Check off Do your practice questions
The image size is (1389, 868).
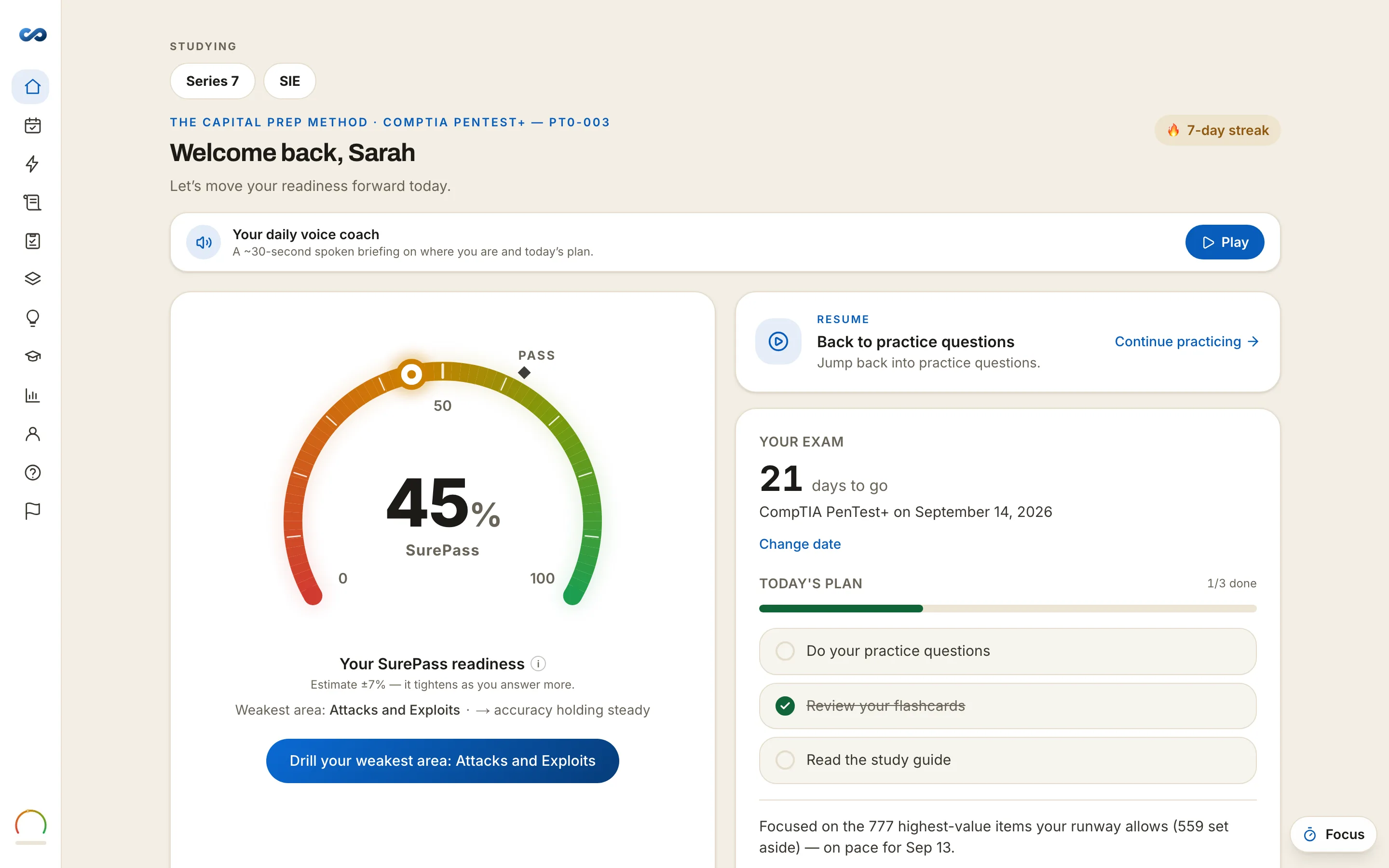pyautogui.click(x=785, y=651)
